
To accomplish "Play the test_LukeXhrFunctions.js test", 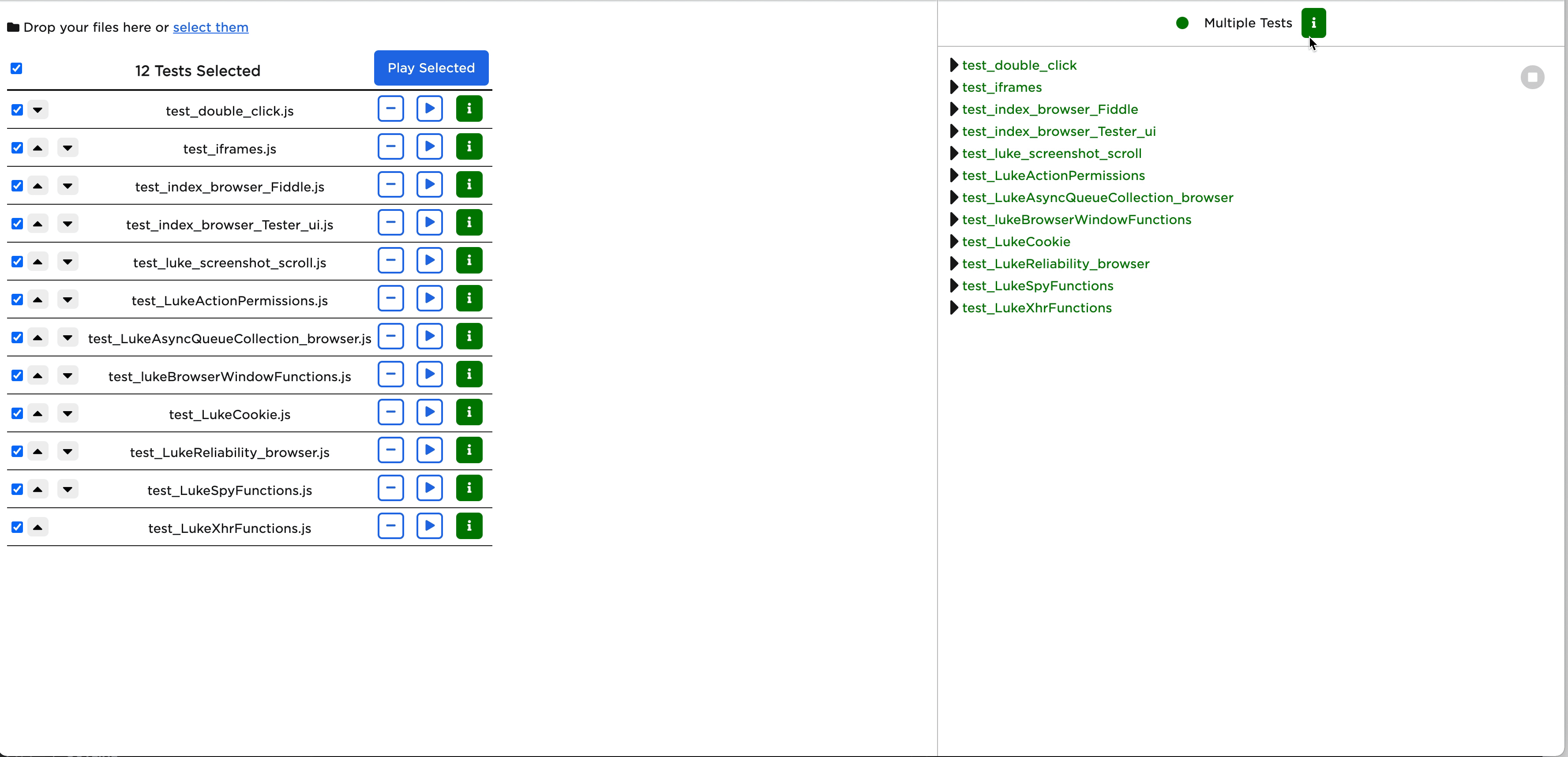I will (x=429, y=526).
